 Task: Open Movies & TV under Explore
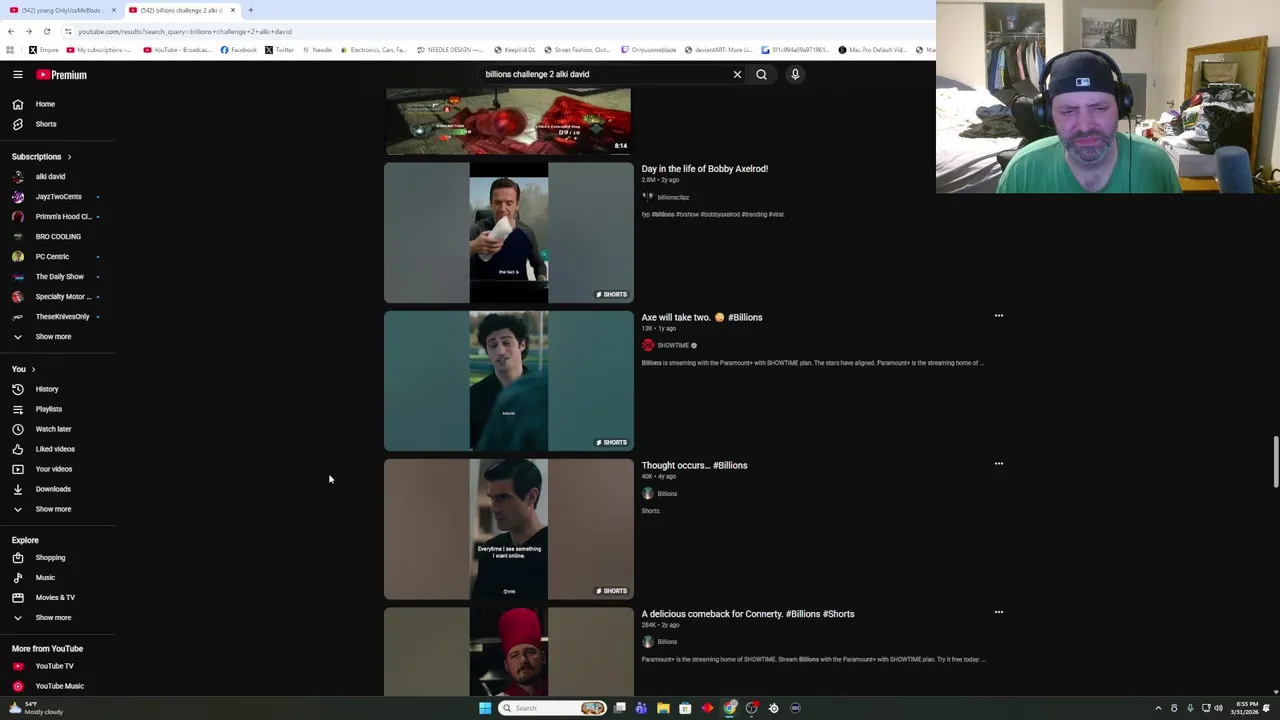[55, 598]
